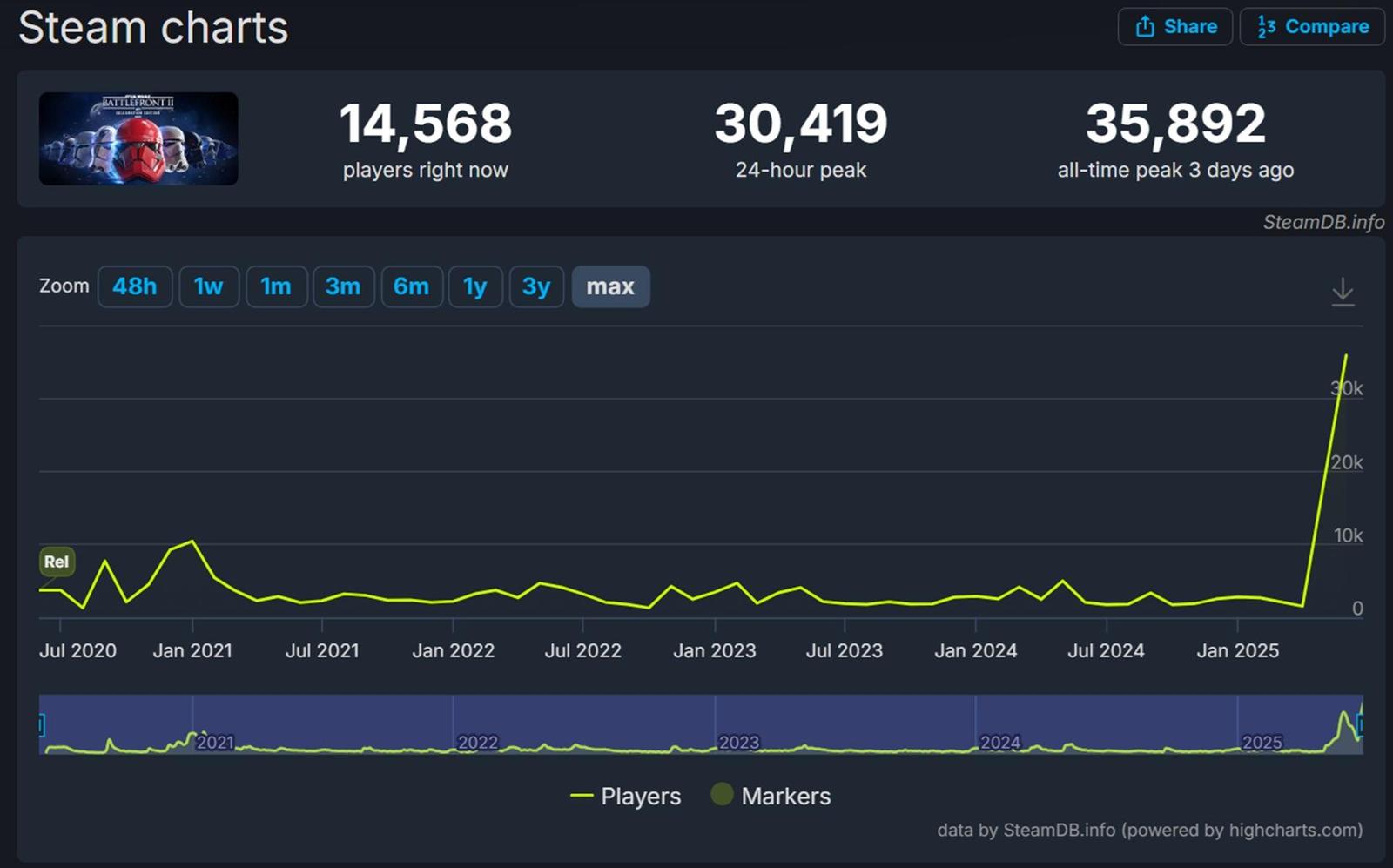Download chart data via the download arrow icon
Viewport: 1393px width, 868px height.
(x=1343, y=292)
